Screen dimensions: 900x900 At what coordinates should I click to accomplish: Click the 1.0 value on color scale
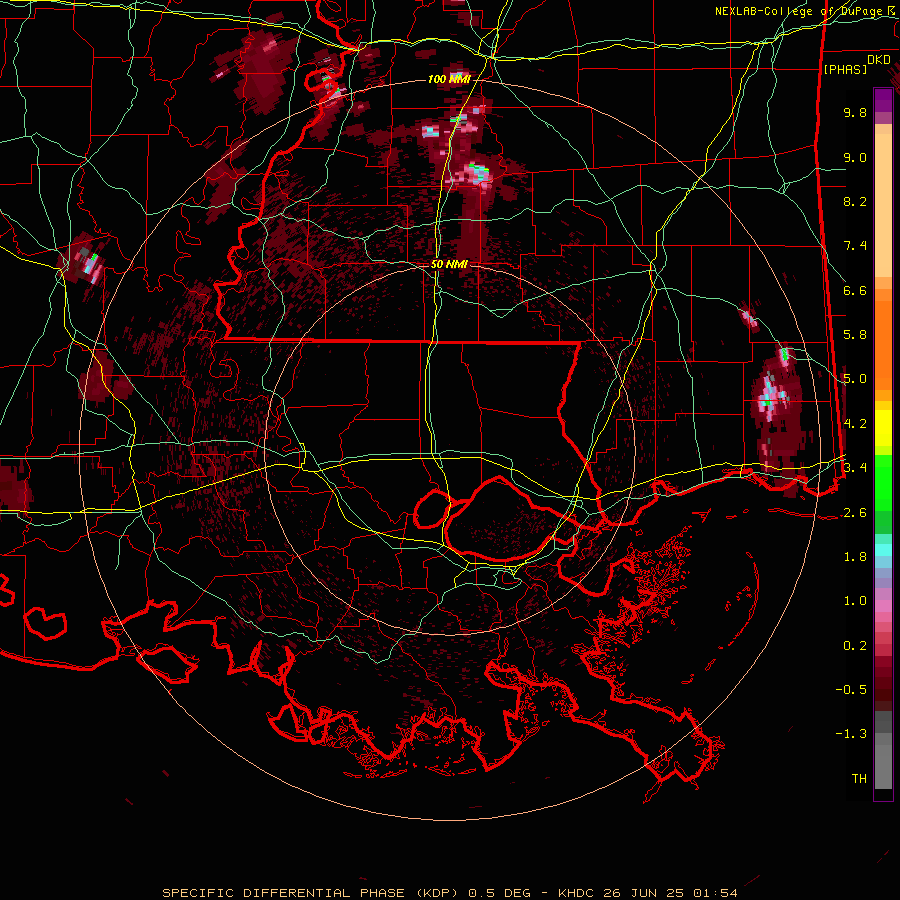pyautogui.click(x=855, y=601)
